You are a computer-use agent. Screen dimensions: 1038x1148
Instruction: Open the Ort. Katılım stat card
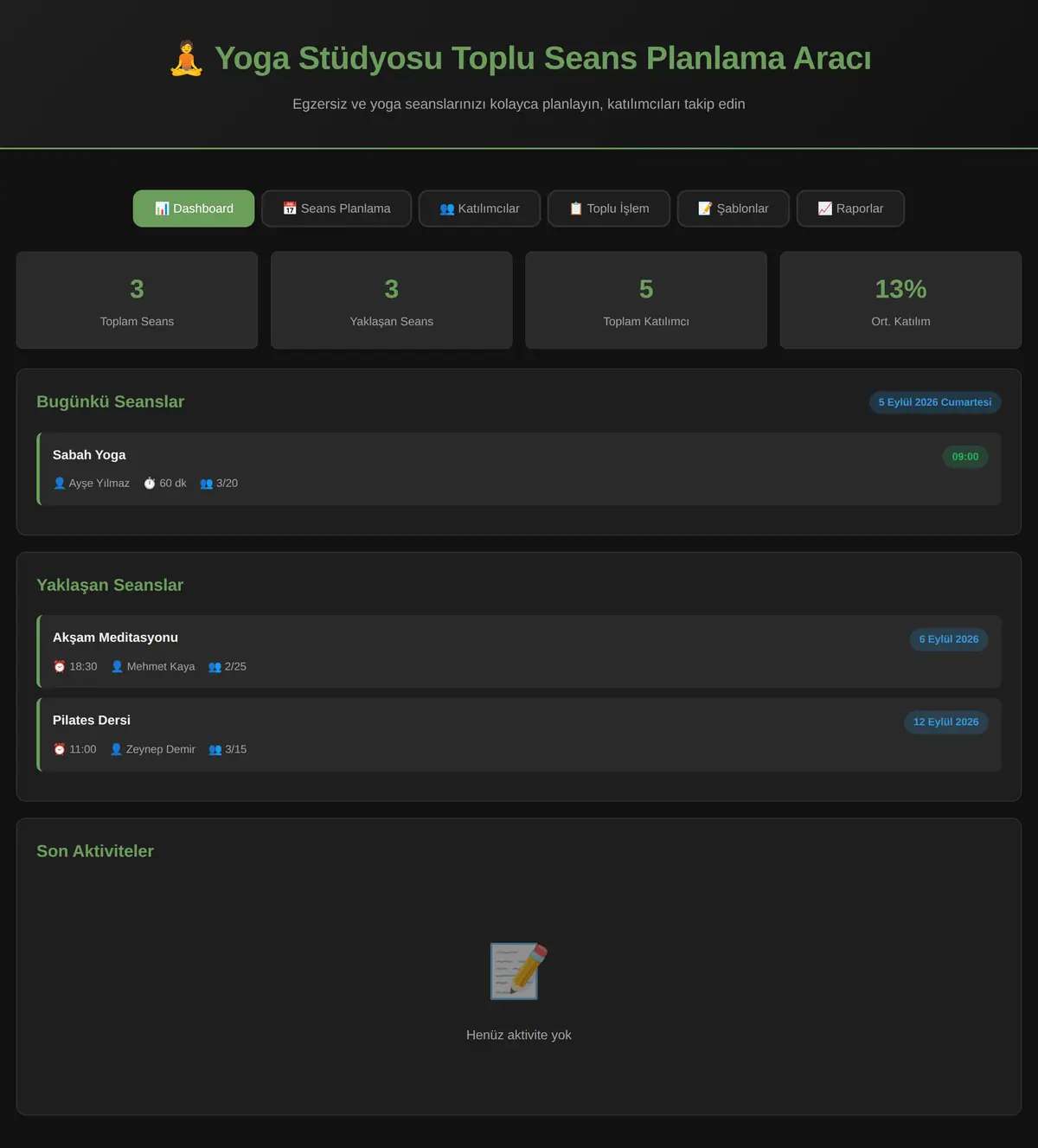(900, 300)
